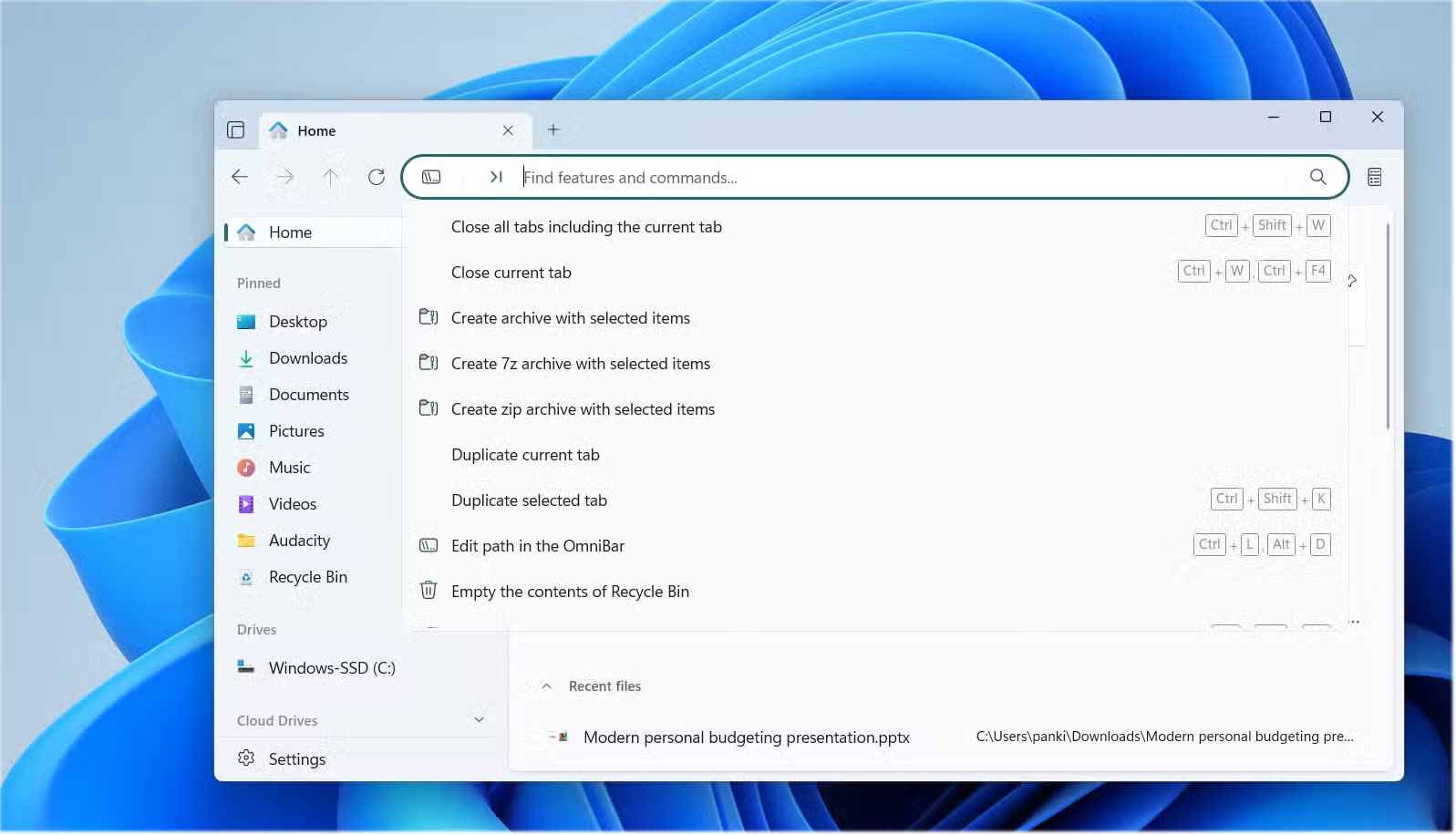Click the Videos icon in sidebar
Screen dimensions: 1456x835
pyautogui.click(x=246, y=504)
